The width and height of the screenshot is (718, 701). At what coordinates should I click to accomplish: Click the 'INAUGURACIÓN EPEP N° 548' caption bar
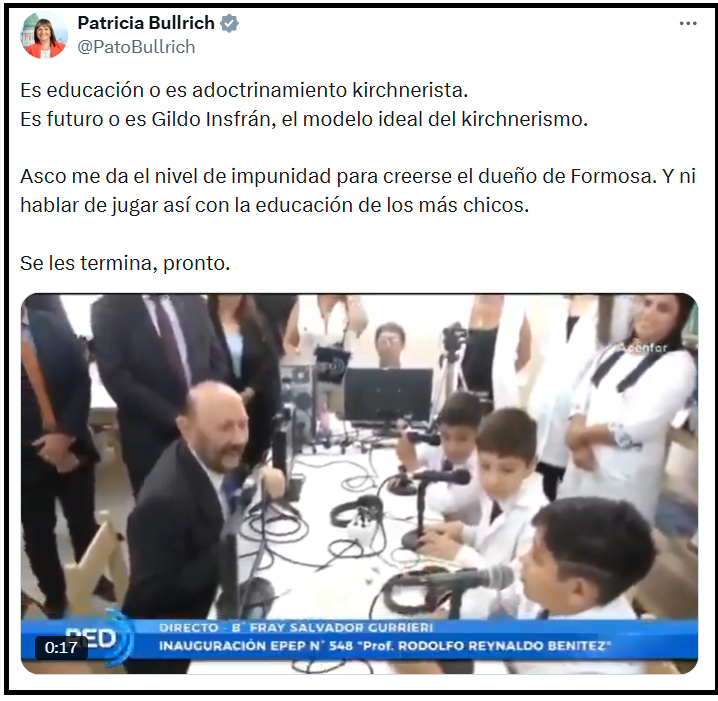[385, 646]
